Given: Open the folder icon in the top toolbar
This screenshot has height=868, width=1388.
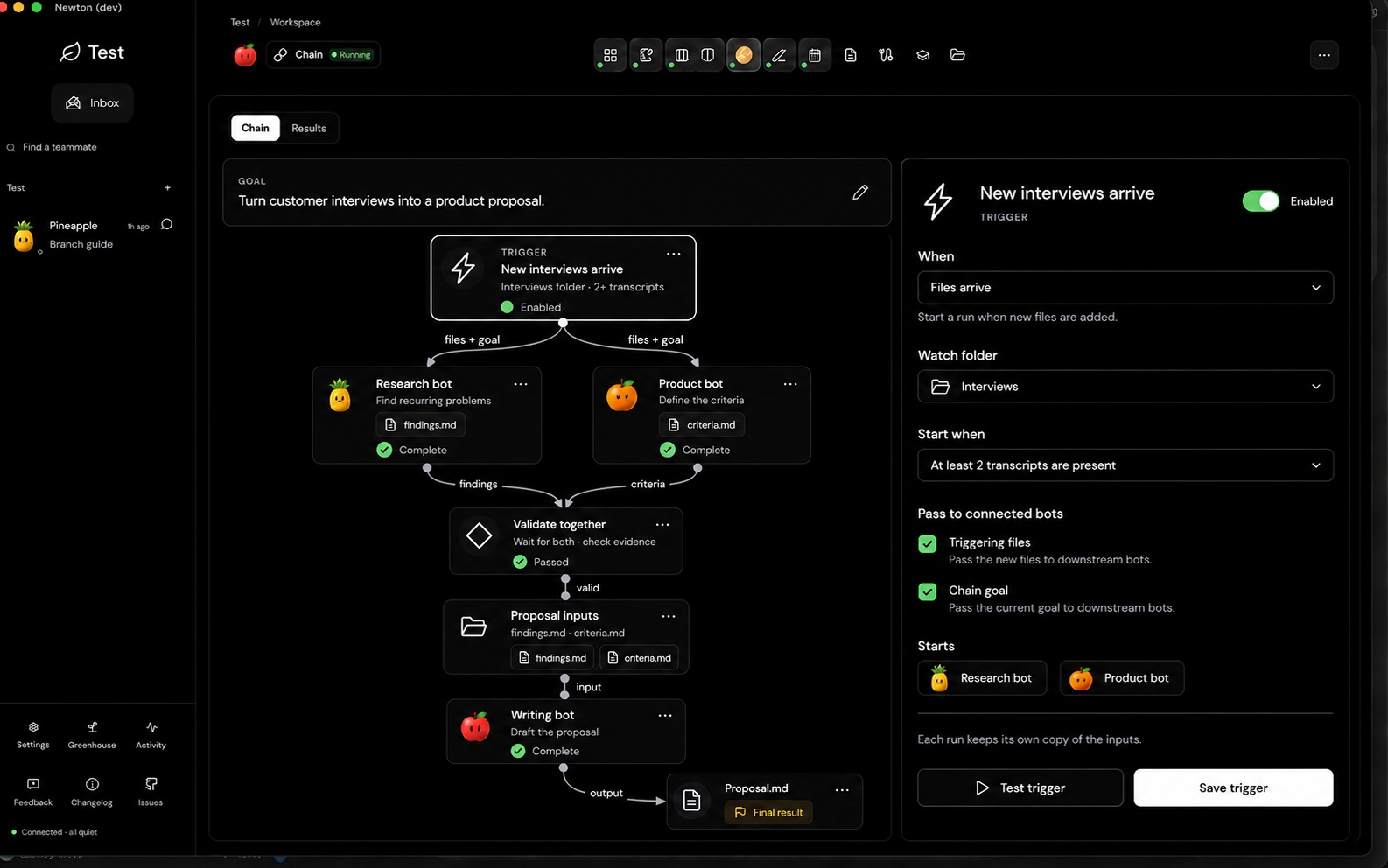Looking at the screenshot, I should pyautogui.click(x=957, y=55).
